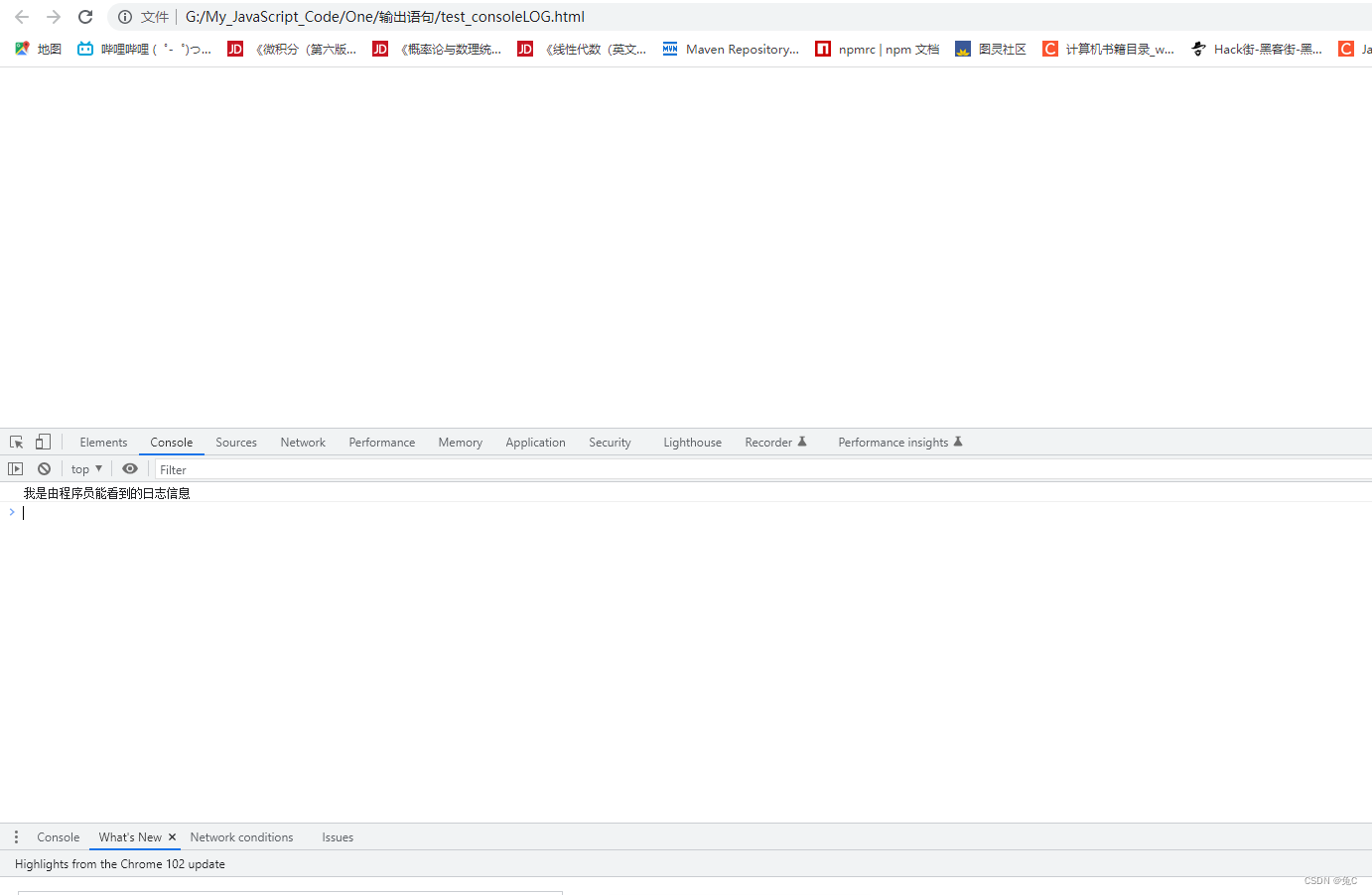Open the drawer three-dot menu
The image size is (1372, 895).
point(16,837)
